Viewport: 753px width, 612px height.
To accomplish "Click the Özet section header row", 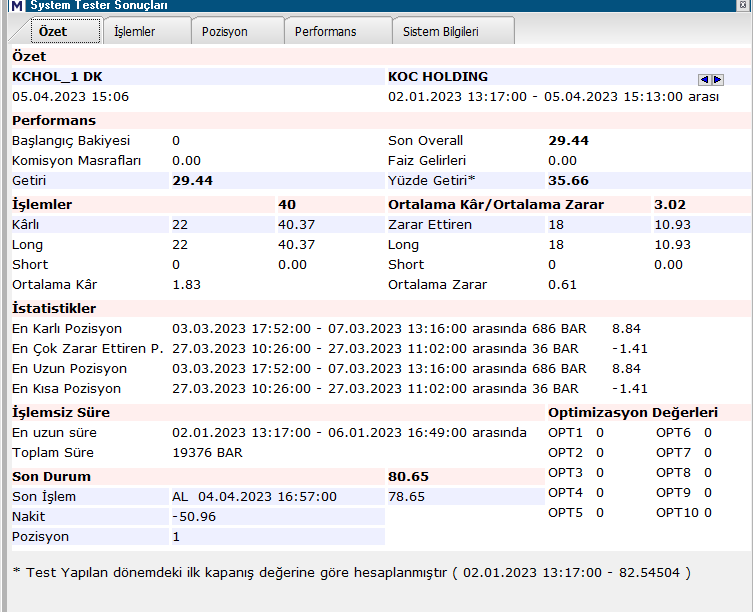I will tap(380, 57).
